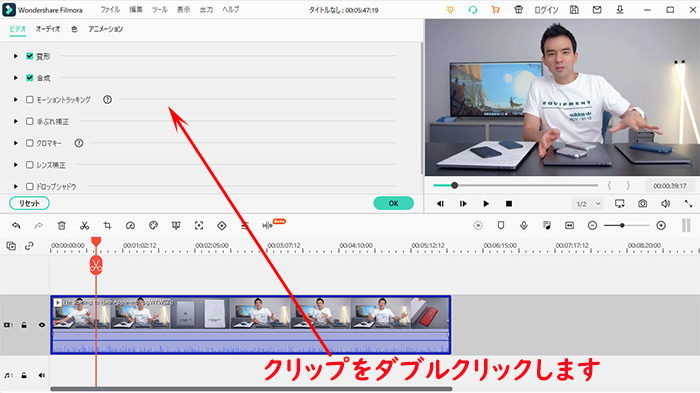Switch to the 色 tab
The height and width of the screenshot is (393, 700).
tap(74, 29)
